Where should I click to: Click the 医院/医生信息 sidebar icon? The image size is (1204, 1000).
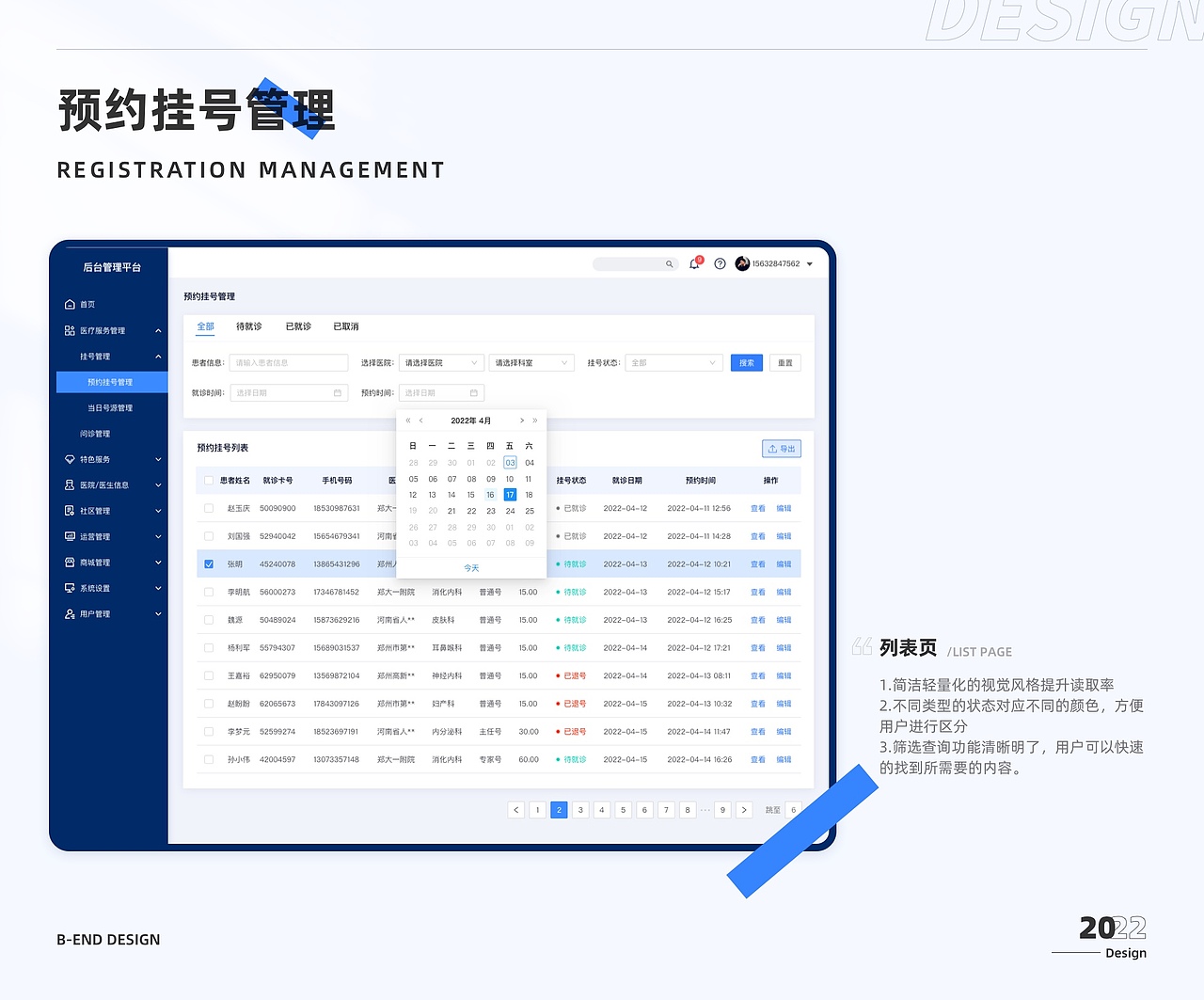[69, 484]
